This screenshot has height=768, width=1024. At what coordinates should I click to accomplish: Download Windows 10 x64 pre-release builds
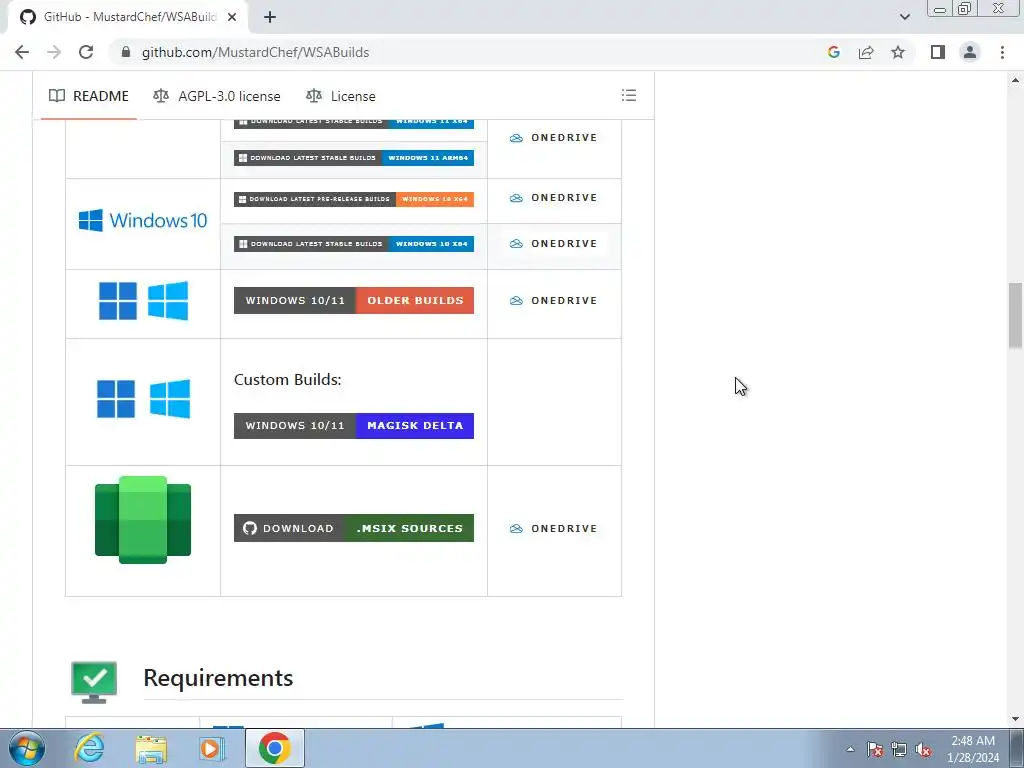pos(354,199)
